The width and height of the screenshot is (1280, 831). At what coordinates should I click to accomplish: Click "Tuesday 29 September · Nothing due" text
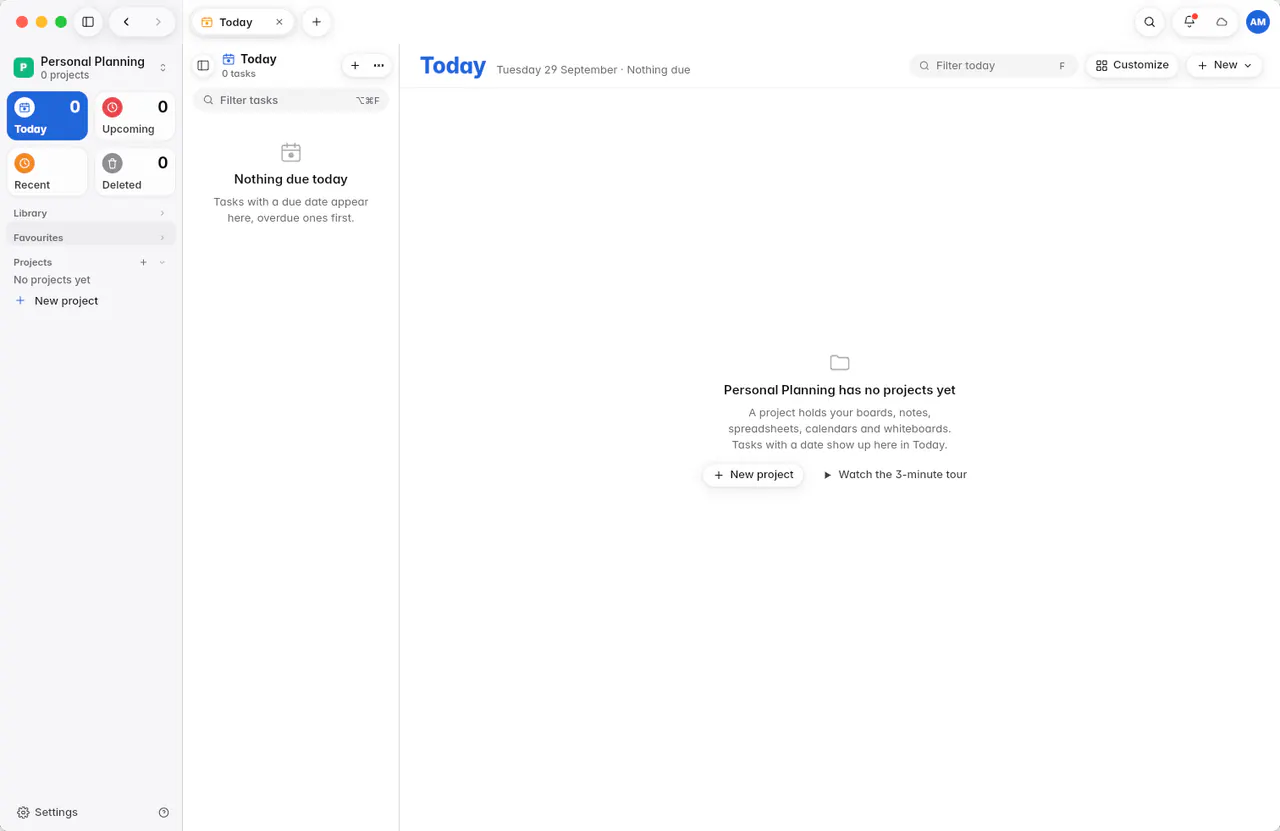pyautogui.click(x=593, y=70)
